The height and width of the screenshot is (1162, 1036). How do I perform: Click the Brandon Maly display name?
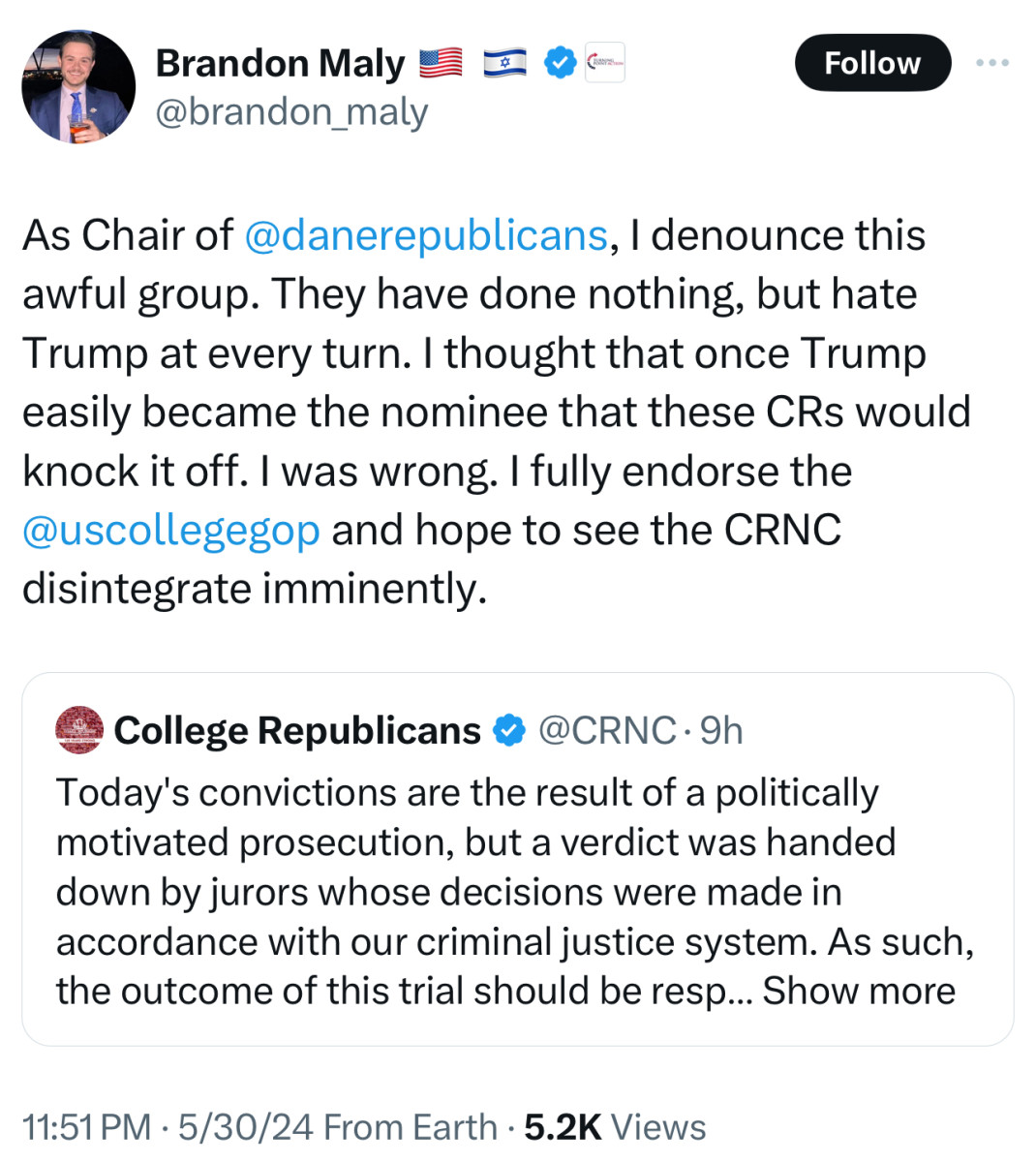click(x=281, y=62)
